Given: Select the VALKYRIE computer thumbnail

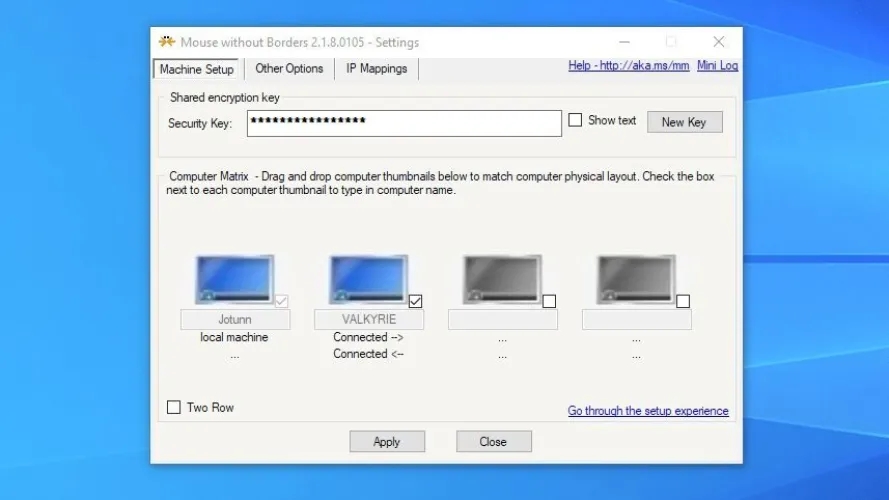Looking at the screenshot, I should point(366,279).
